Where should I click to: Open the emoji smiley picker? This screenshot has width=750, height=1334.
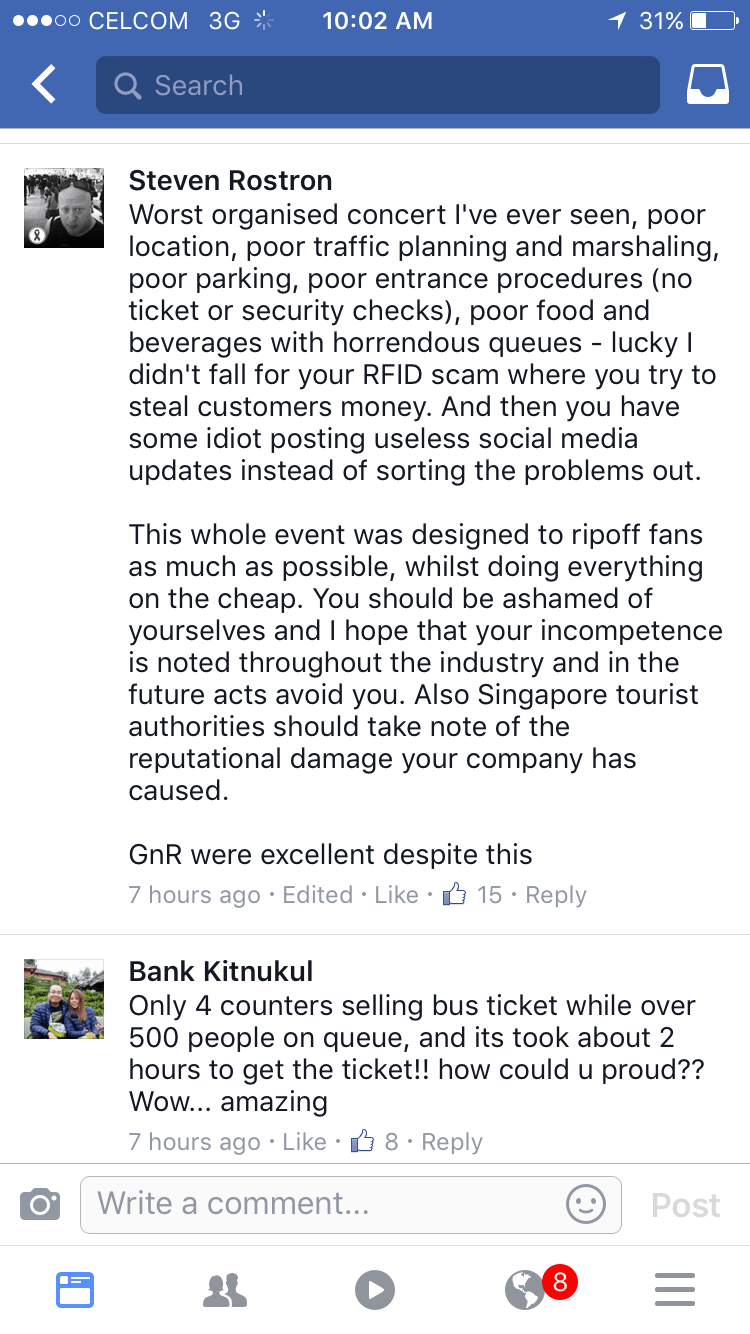tap(586, 1204)
